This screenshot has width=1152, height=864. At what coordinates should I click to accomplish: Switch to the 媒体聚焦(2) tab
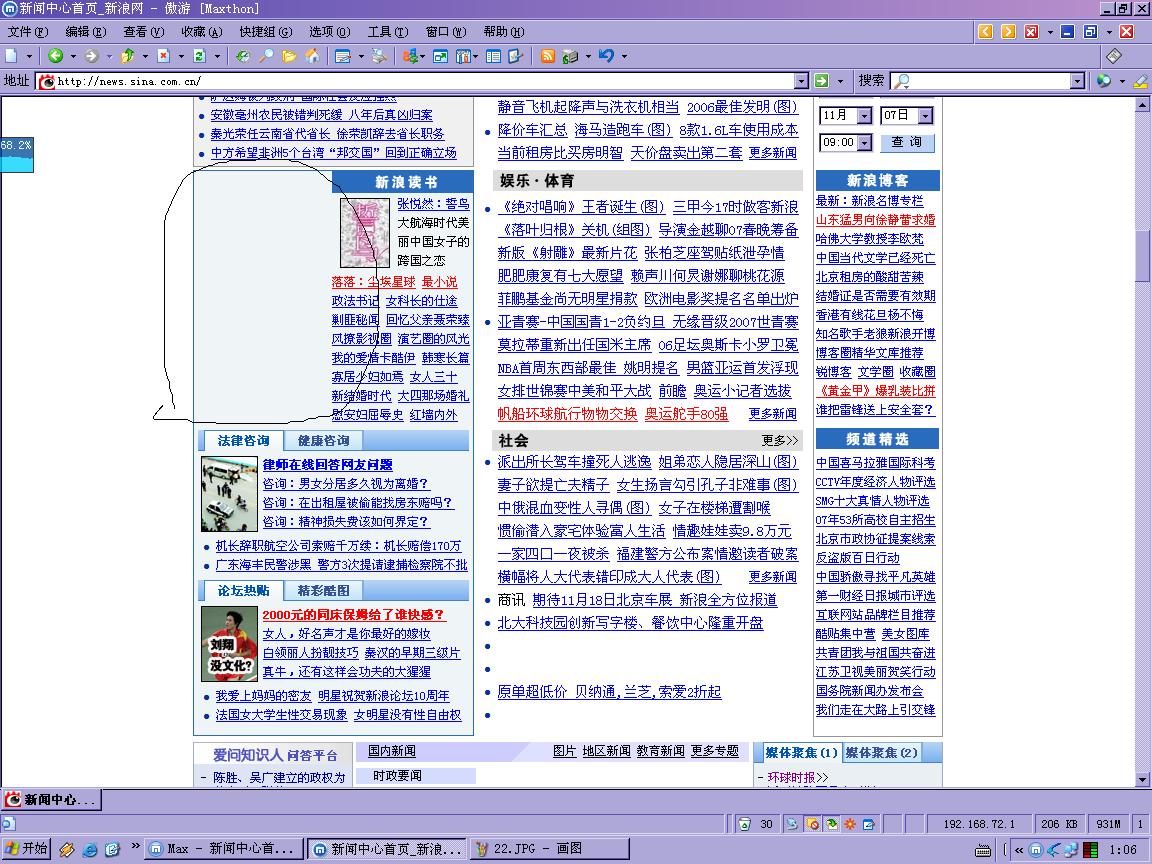(x=881, y=752)
